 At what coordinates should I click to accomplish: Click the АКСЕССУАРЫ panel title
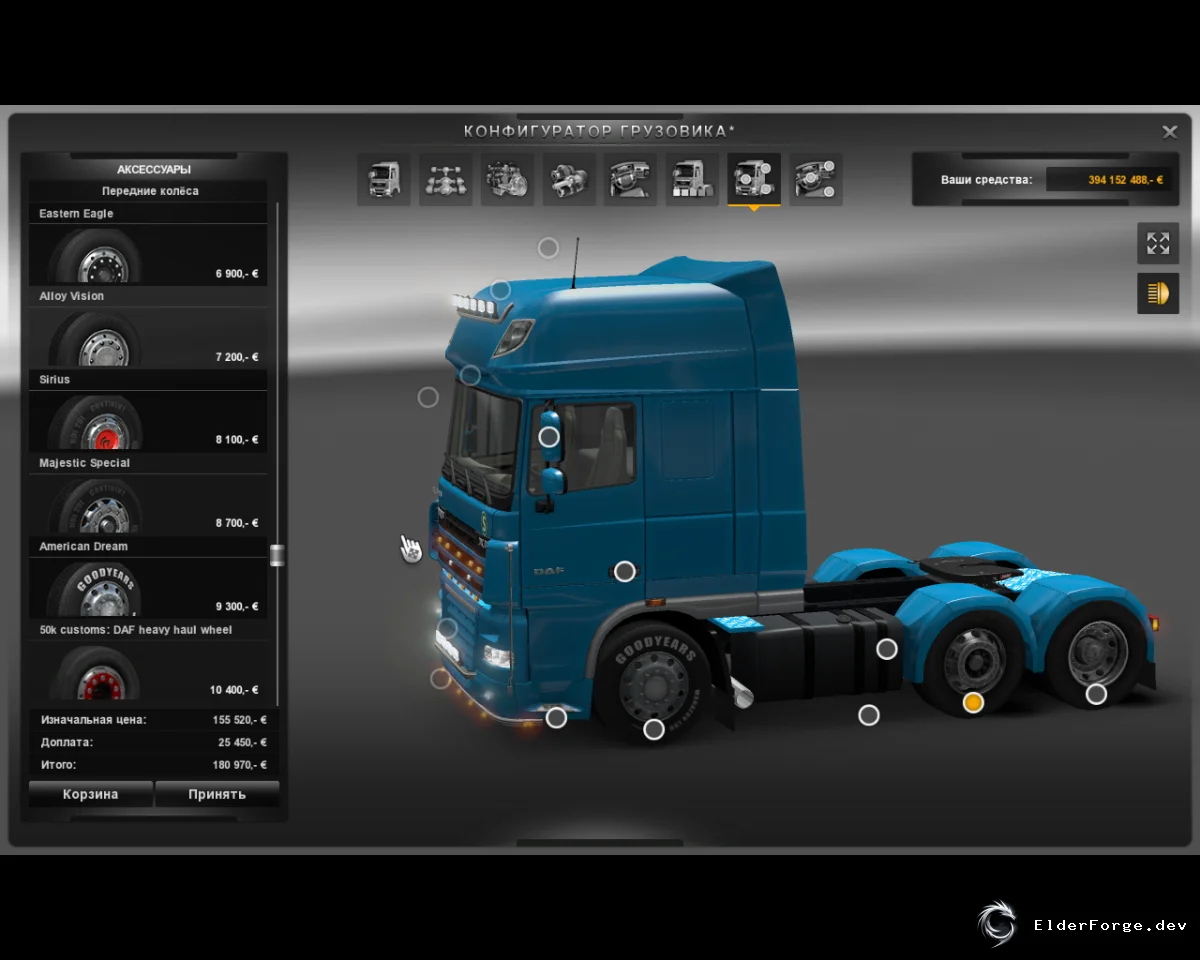tap(154, 170)
